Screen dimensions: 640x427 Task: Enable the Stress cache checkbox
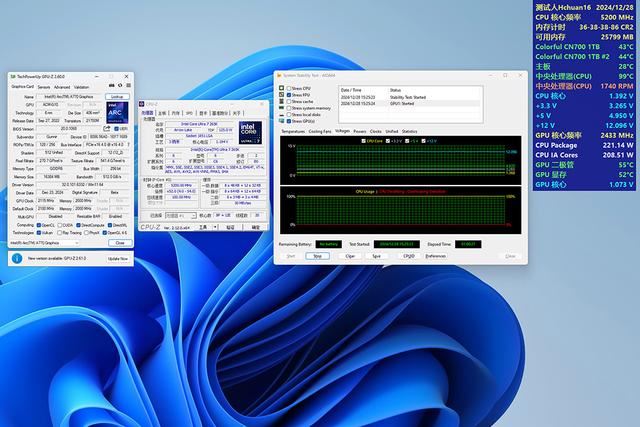click(289, 101)
